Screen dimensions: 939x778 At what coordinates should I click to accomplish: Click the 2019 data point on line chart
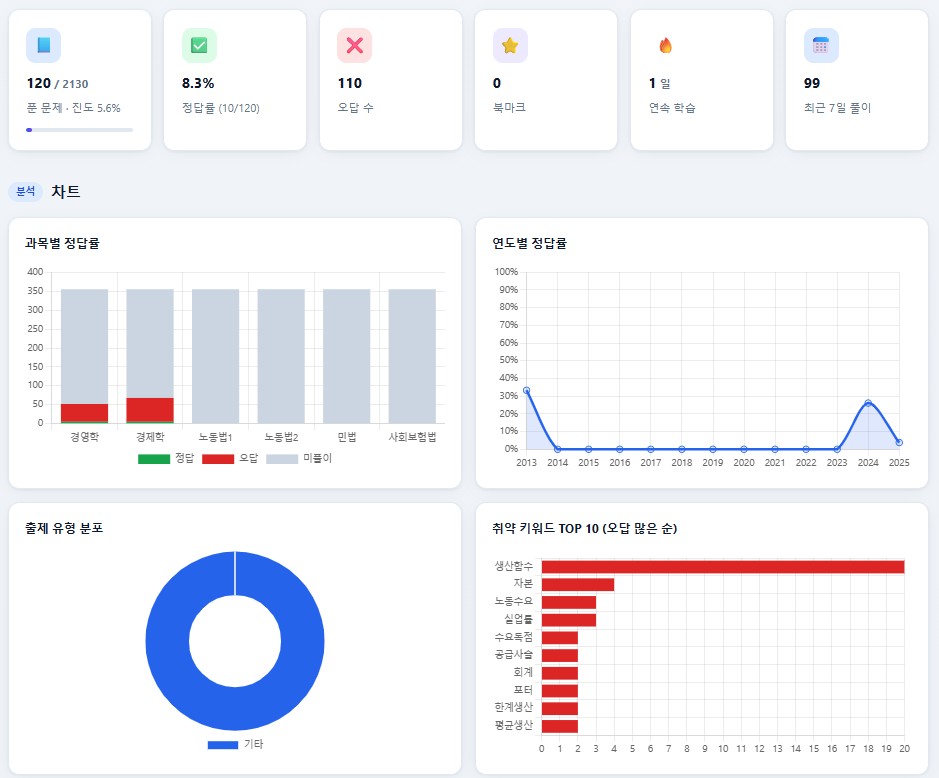pos(713,449)
